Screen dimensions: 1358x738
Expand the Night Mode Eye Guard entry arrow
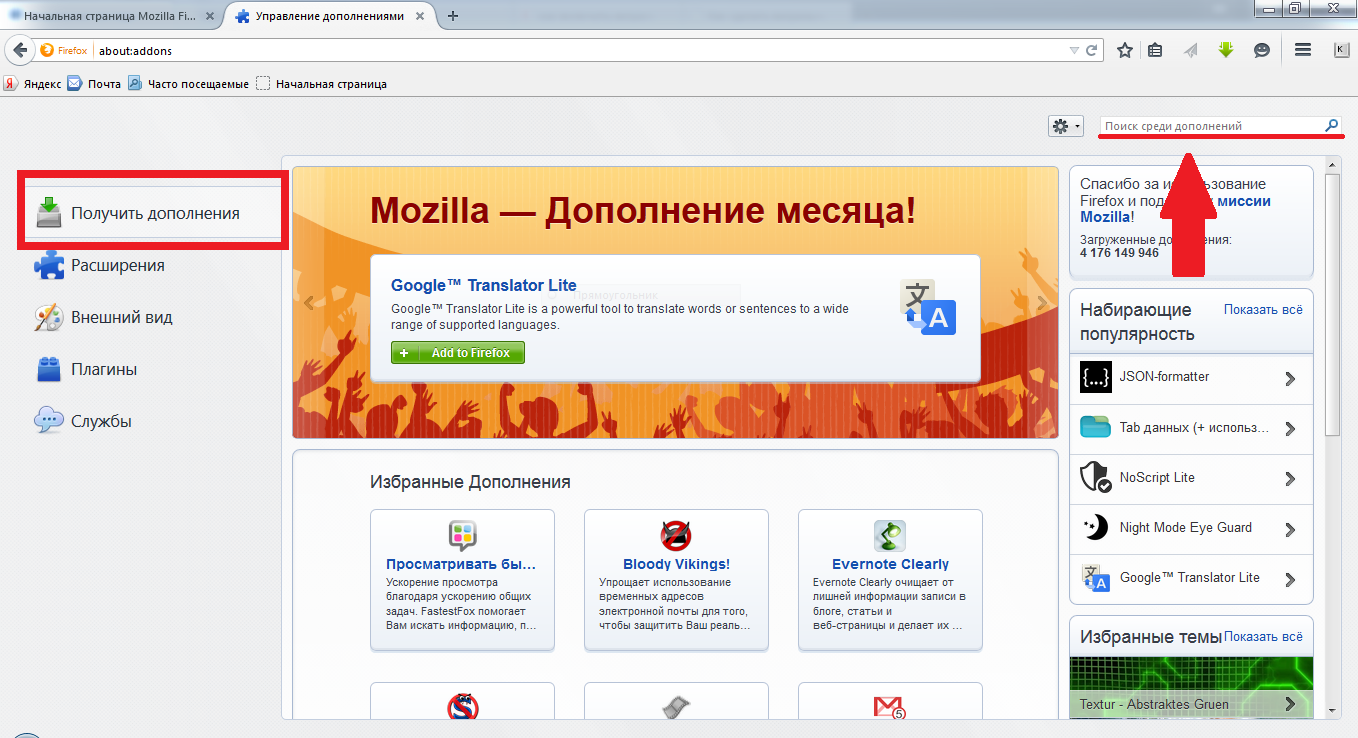tap(1290, 529)
